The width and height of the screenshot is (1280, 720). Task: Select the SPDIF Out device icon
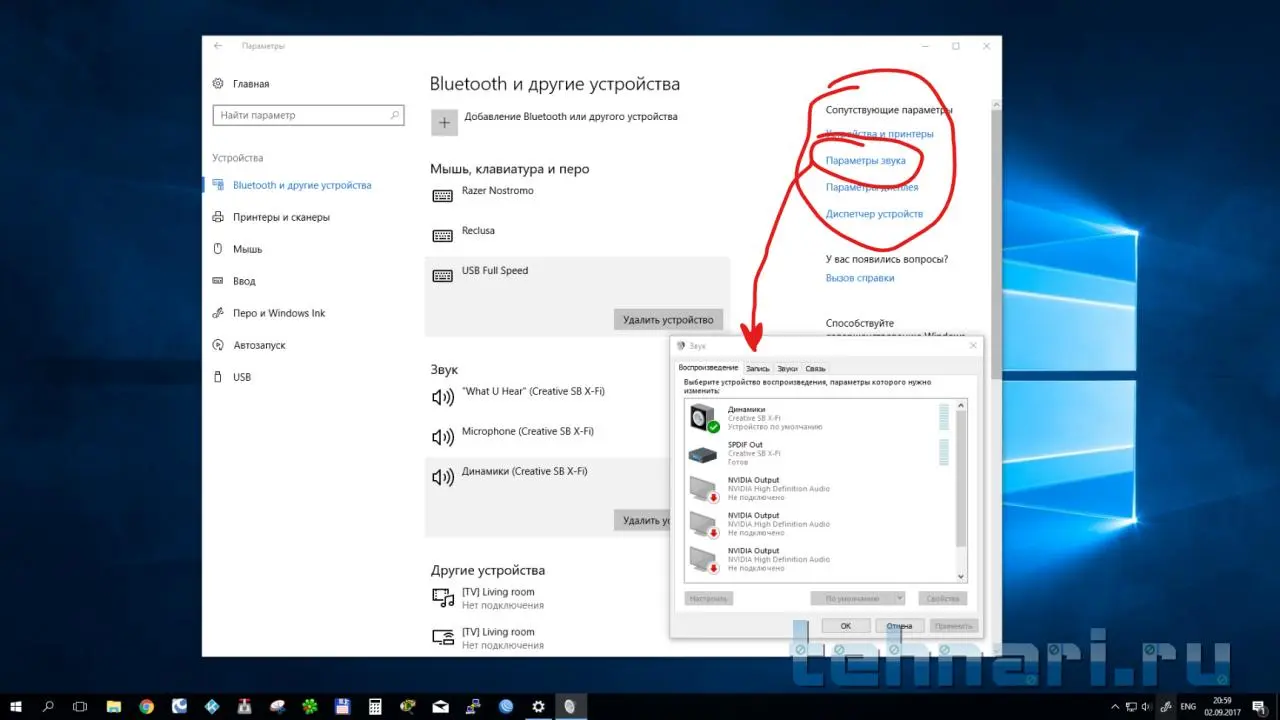point(703,454)
